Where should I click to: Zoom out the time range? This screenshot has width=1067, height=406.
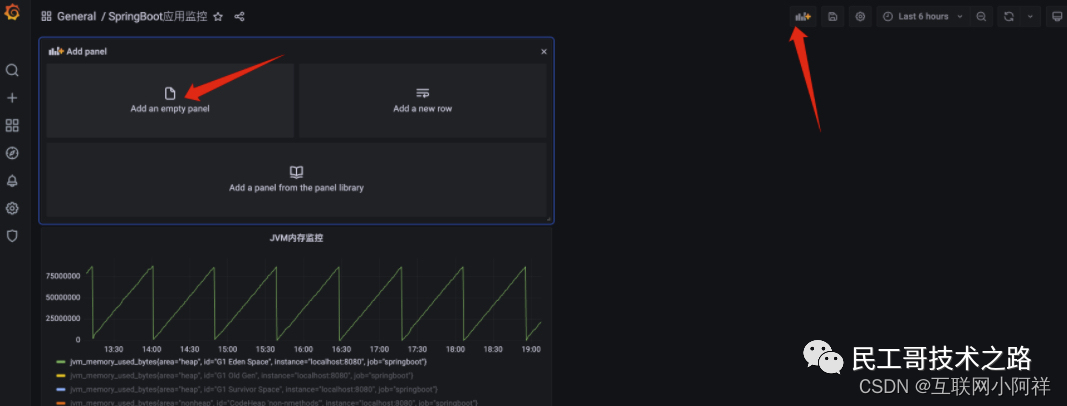click(x=981, y=17)
